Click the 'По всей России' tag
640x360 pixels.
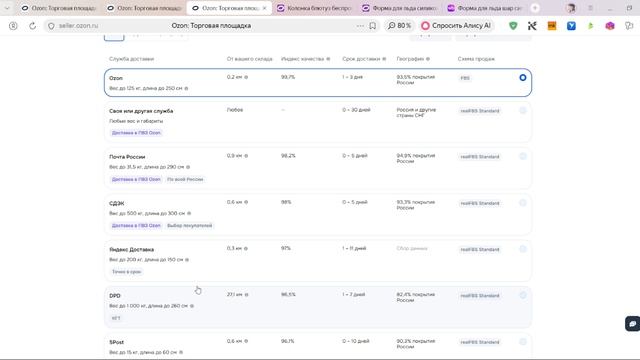[x=185, y=179]
